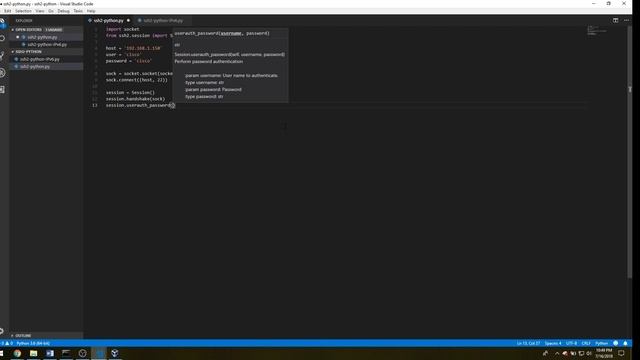This screenshot has width=640, height=360.
Task: Click the volume icon in the system tray
Action: tap(589, 353)
